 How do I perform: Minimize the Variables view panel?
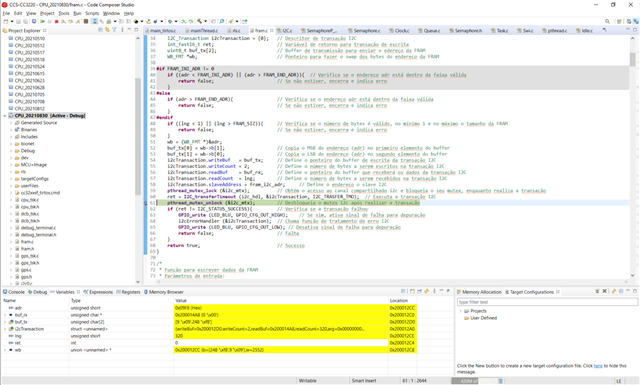pos(441,291)
